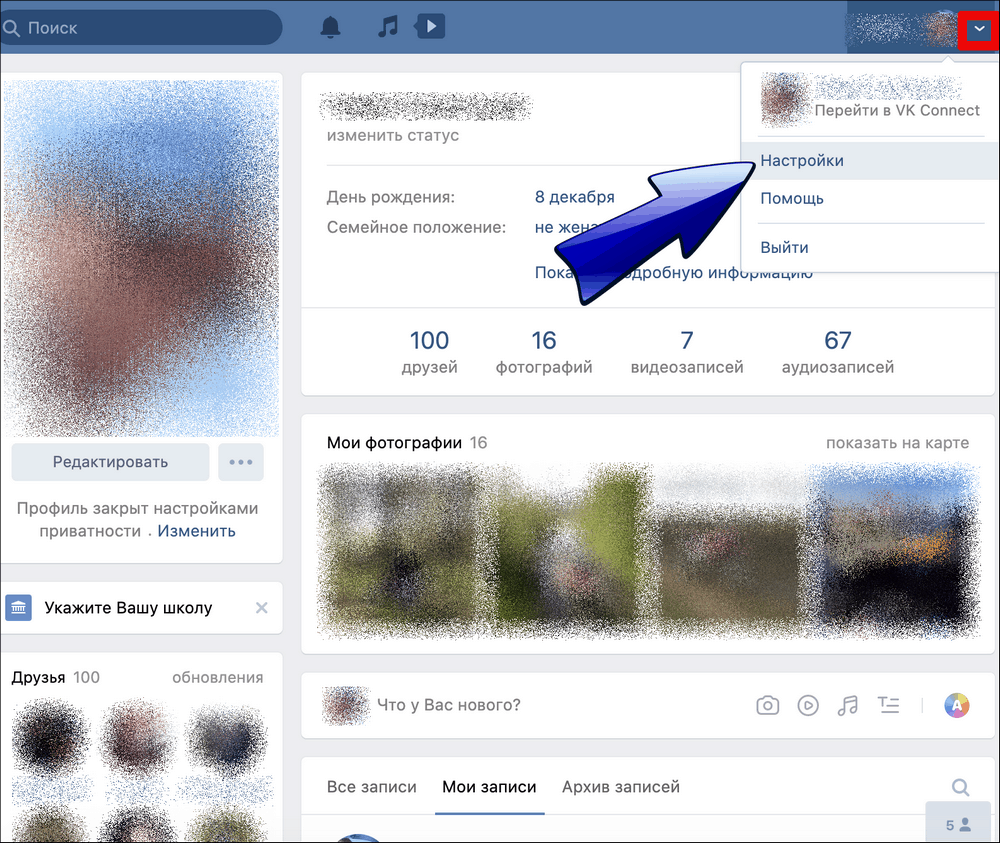This screenshot has width=1000, height=843.
Task: Open the first photo thumbnail
Action: (x=400, y=552)
